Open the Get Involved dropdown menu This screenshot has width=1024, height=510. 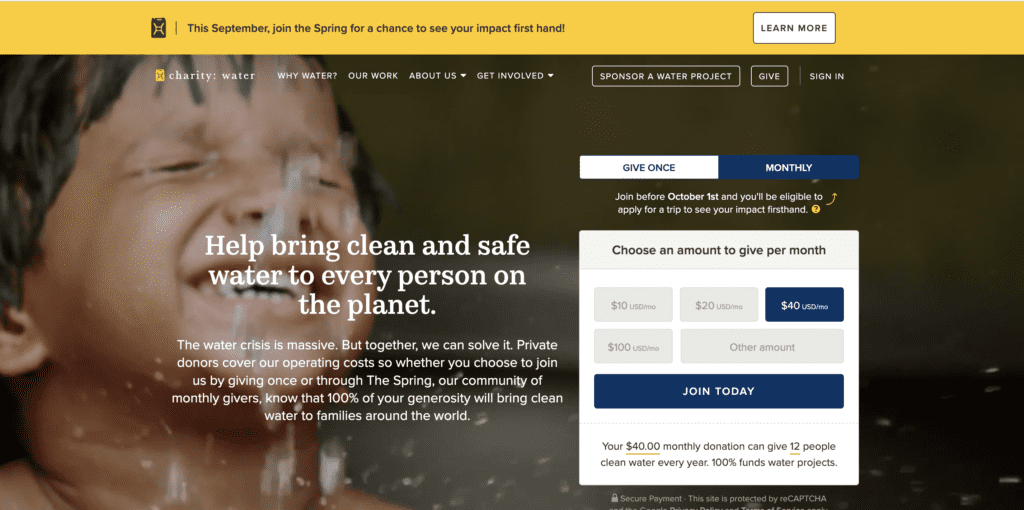click(515, 76)
